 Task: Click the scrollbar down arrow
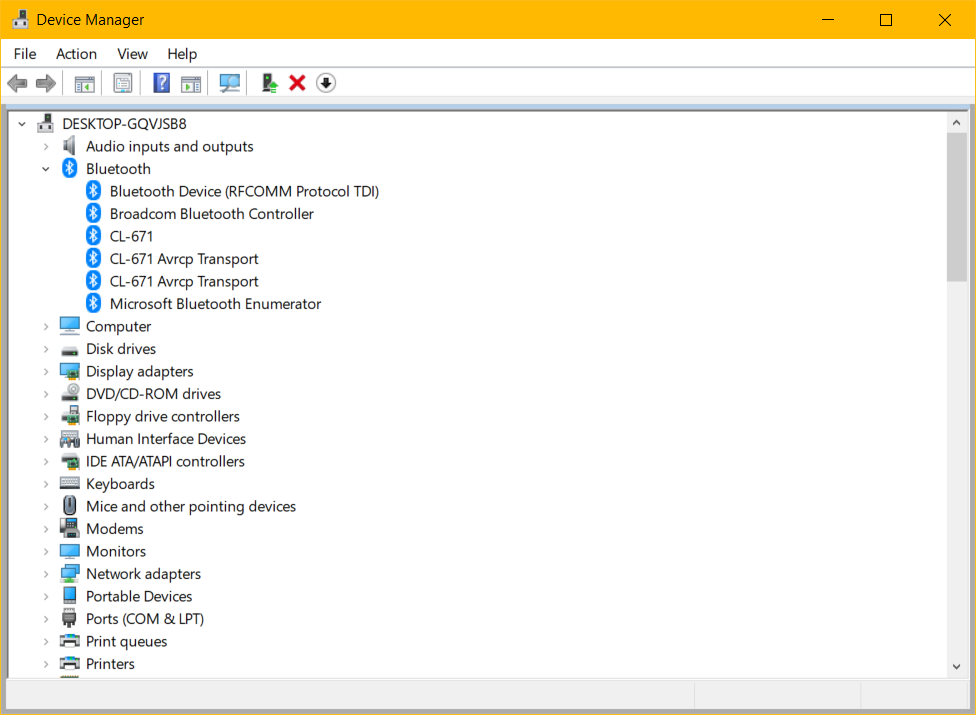956,665
